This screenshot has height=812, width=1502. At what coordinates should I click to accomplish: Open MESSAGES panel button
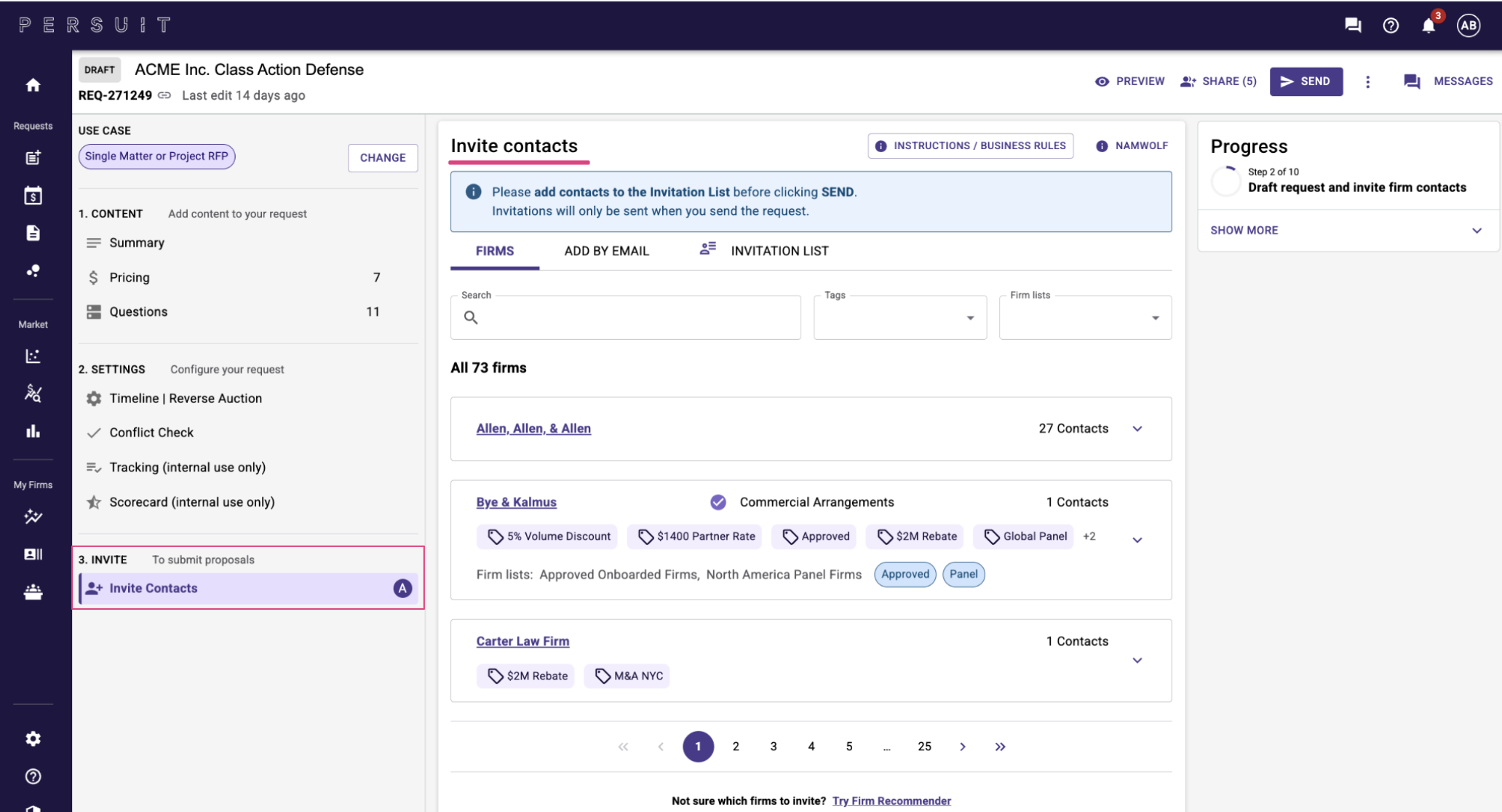pyautogui.click(x=1448, y=81)
